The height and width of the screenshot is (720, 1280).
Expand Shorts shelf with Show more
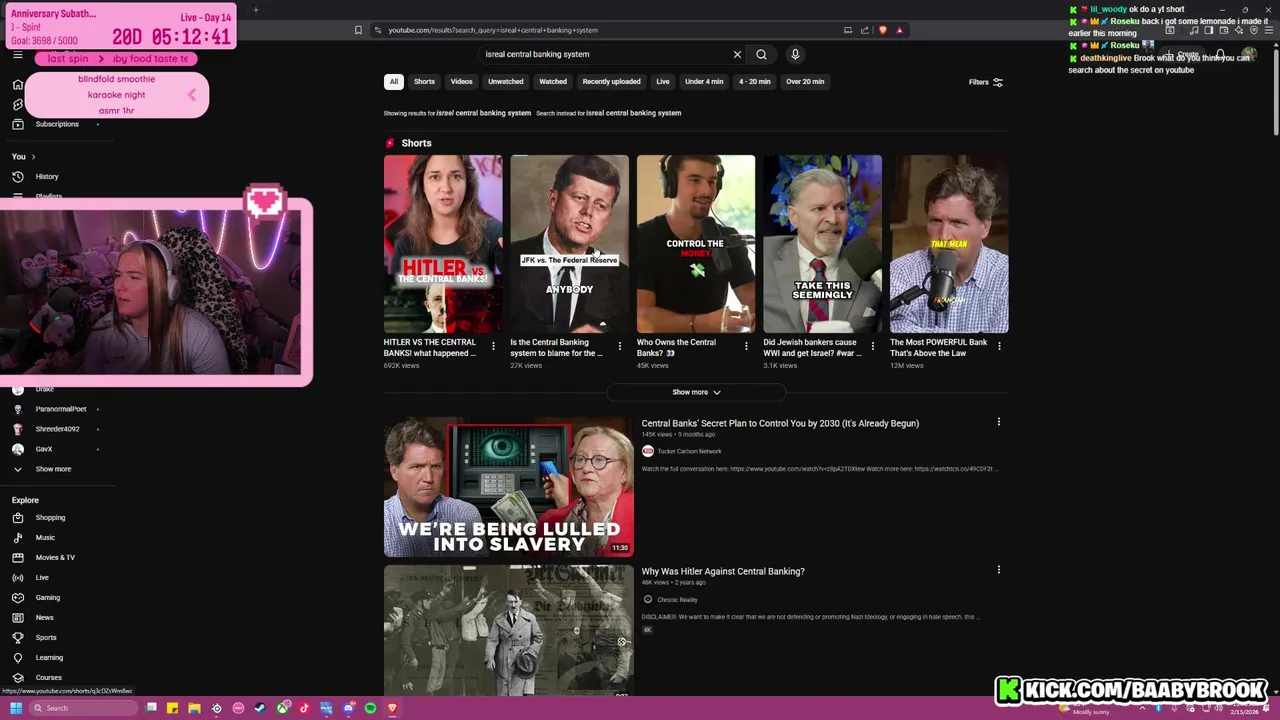click(696, 392)
